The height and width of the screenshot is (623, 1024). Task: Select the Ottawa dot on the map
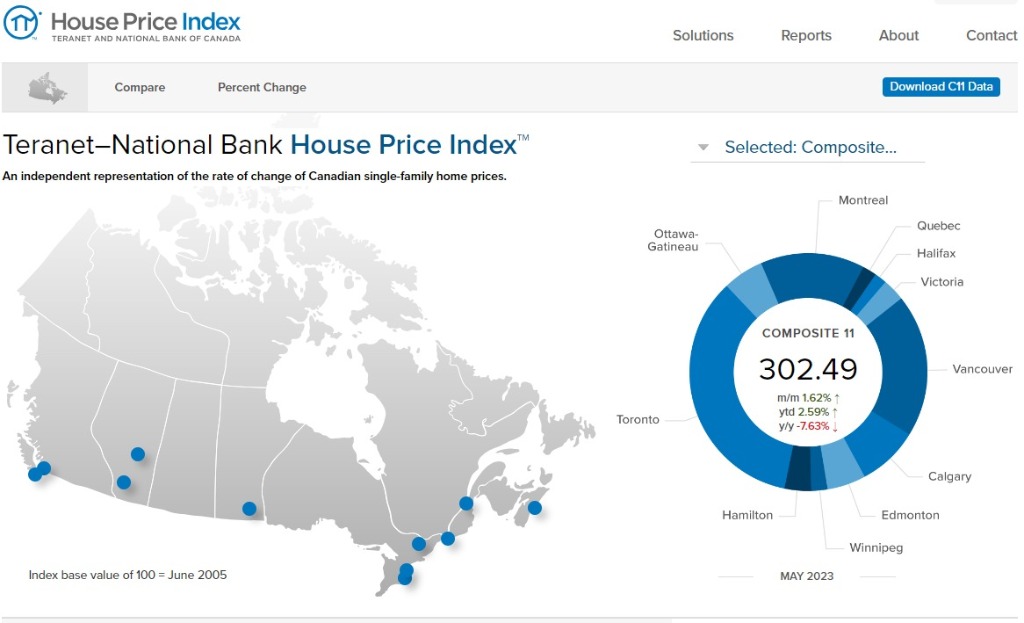(419, 544)
